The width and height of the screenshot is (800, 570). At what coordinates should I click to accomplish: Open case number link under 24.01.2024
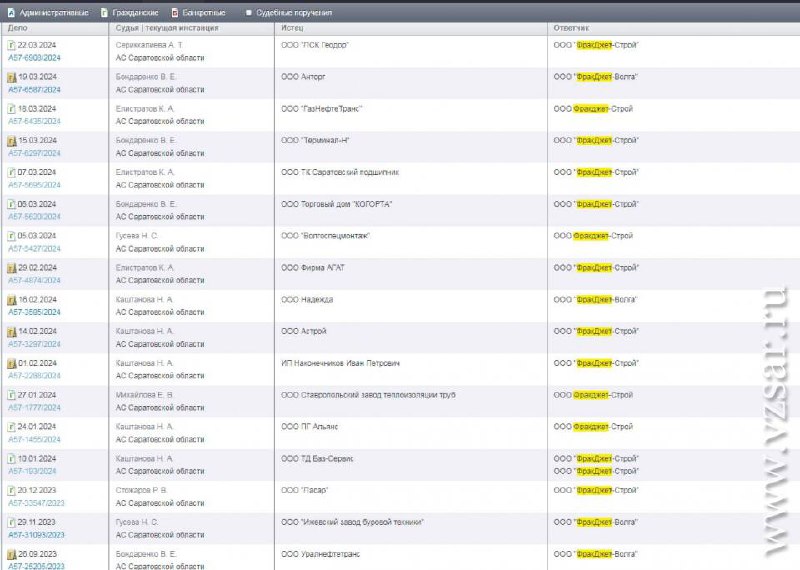coord(34,439)
